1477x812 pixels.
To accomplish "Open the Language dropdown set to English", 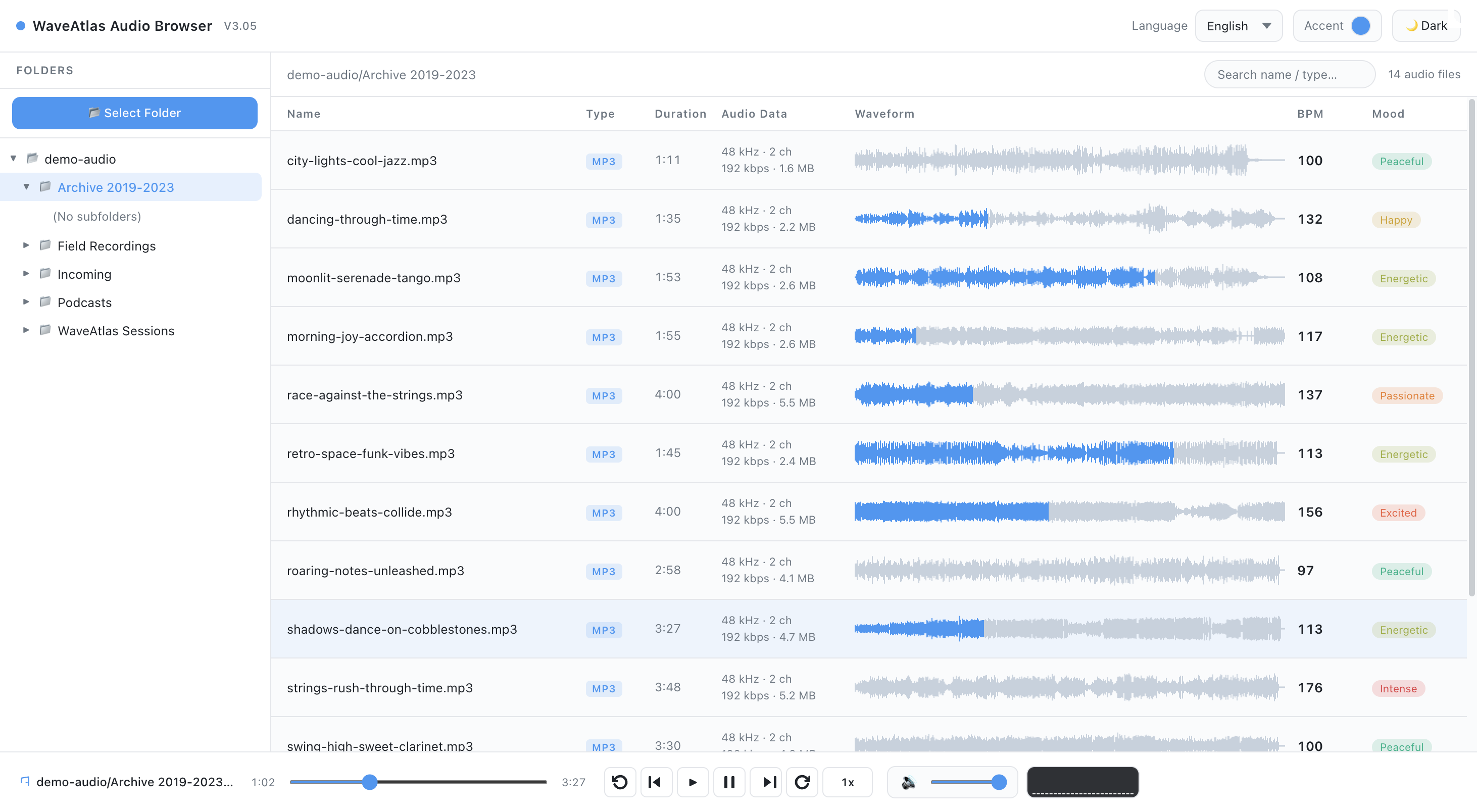I will (x=1239, y=26).
